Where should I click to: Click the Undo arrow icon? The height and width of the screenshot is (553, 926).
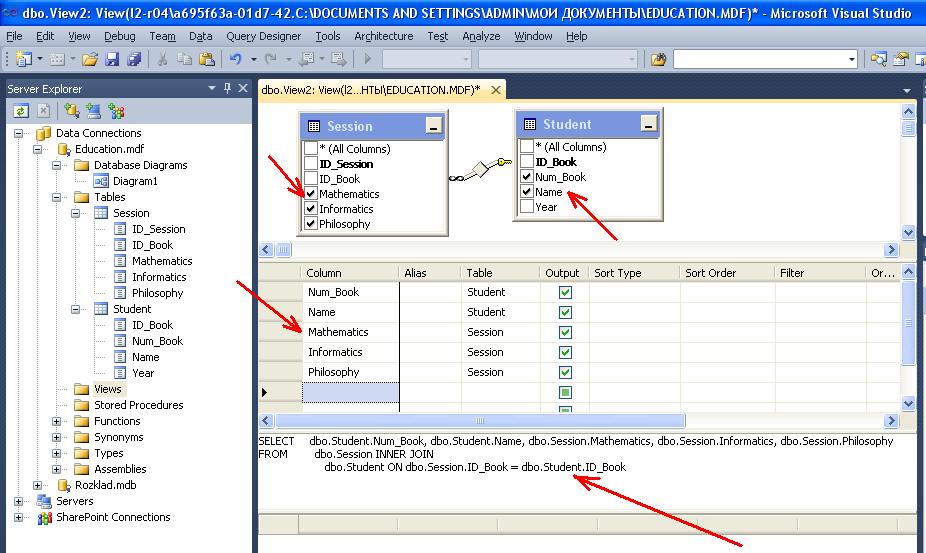236,59
